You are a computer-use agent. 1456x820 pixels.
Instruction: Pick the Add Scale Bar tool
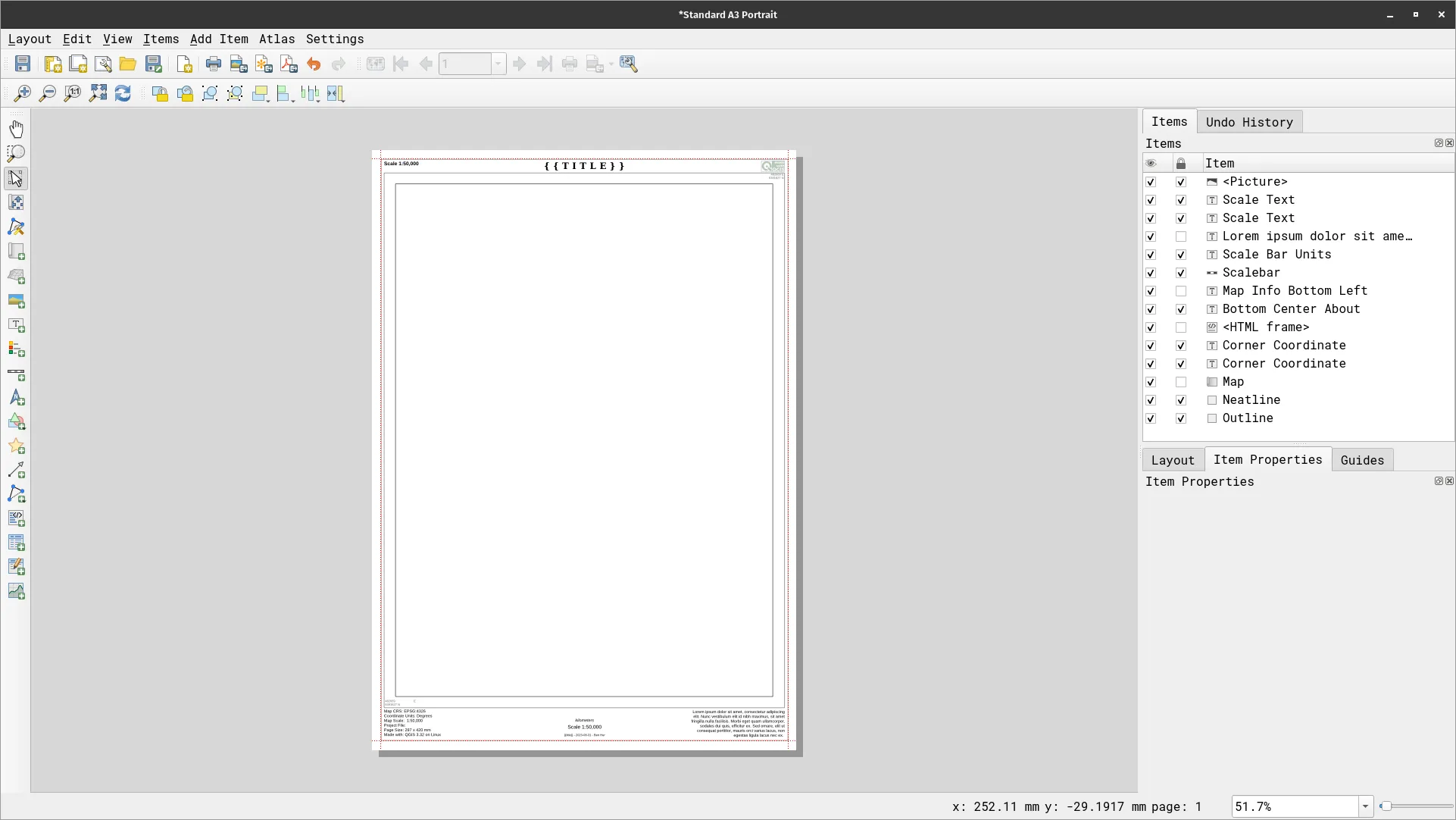[17, 374]
